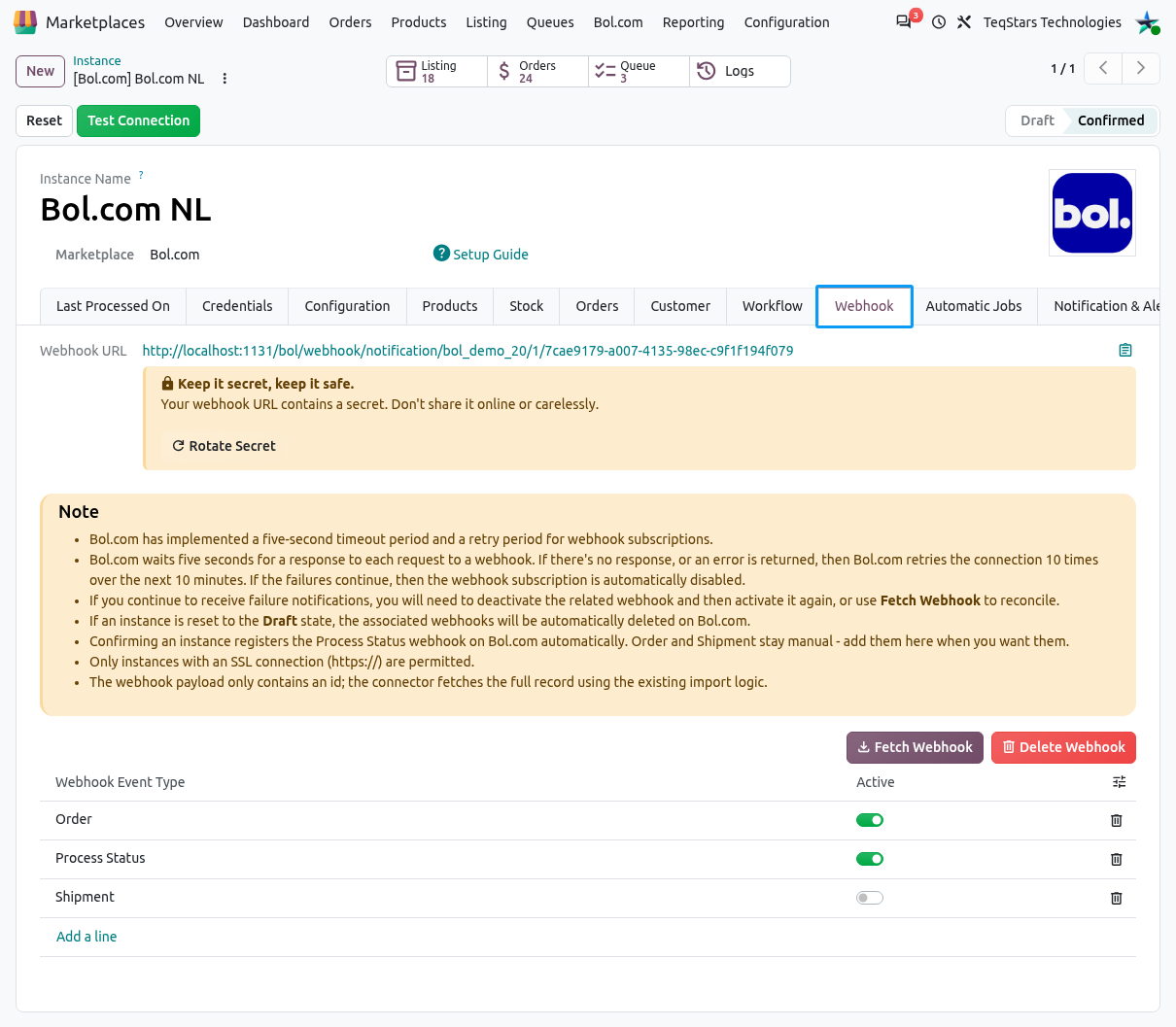Screen dimensions: 1176x1027
Task: Switch to the Last Processed On tab
Action: pyautogui.click(x=113, y=306)
